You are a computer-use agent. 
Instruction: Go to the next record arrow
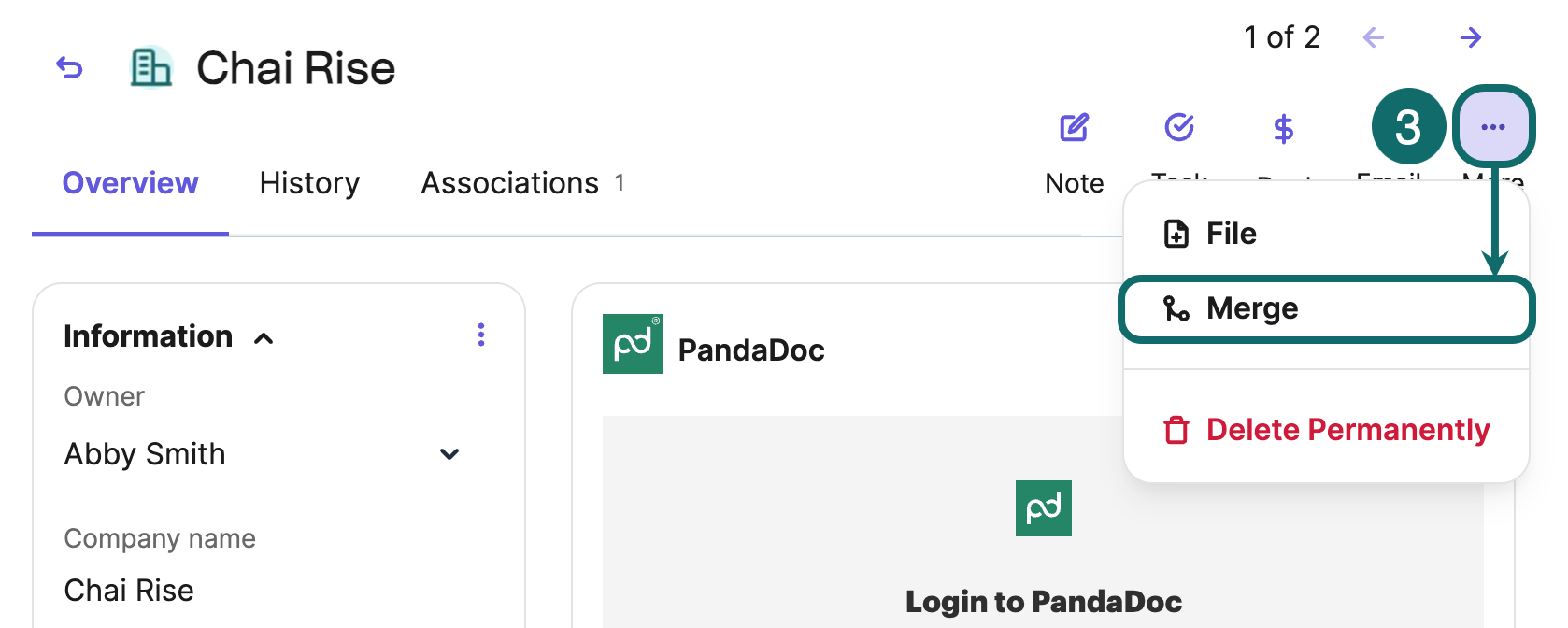[1471, 37]
